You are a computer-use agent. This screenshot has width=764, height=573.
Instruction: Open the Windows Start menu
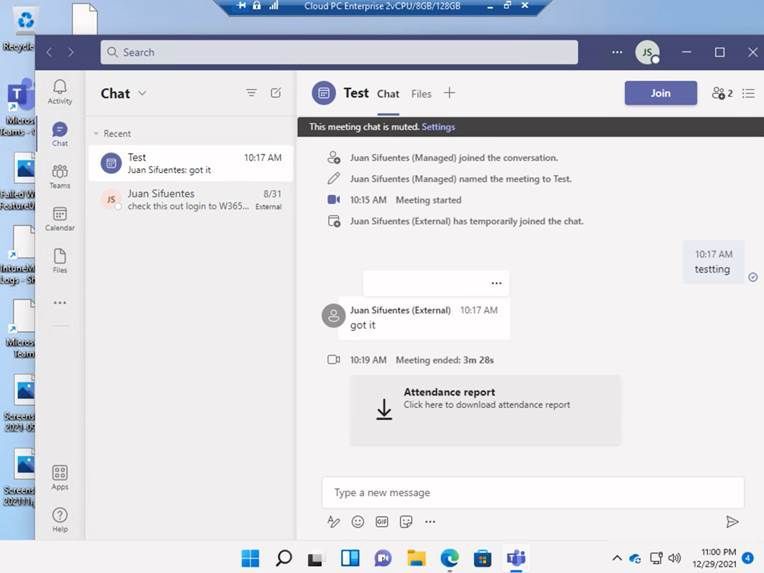pyautogui.click(x=250, y=558)
